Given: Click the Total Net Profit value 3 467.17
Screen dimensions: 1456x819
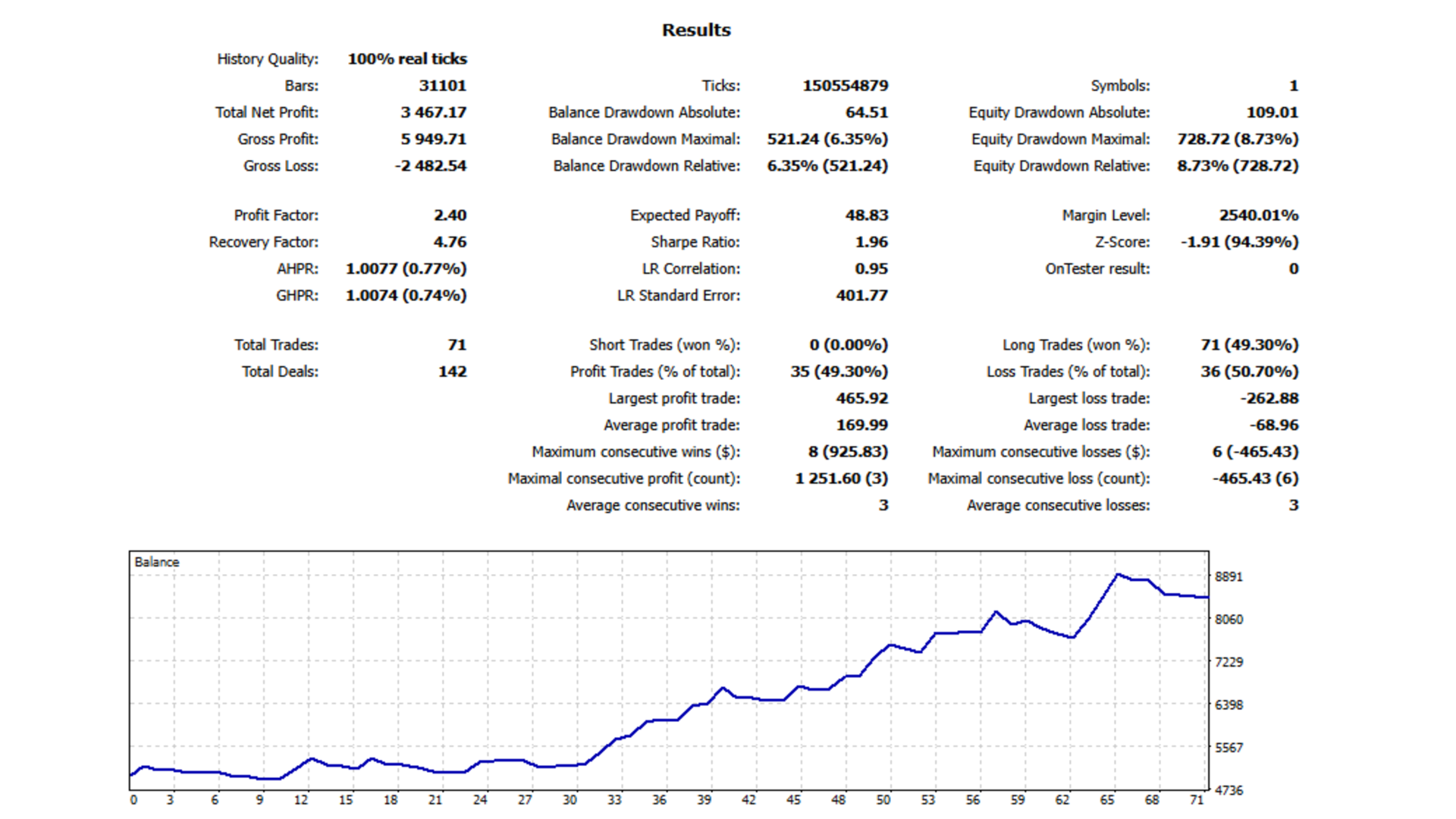Looking at the screenshot, I should [x=433, y=112].
